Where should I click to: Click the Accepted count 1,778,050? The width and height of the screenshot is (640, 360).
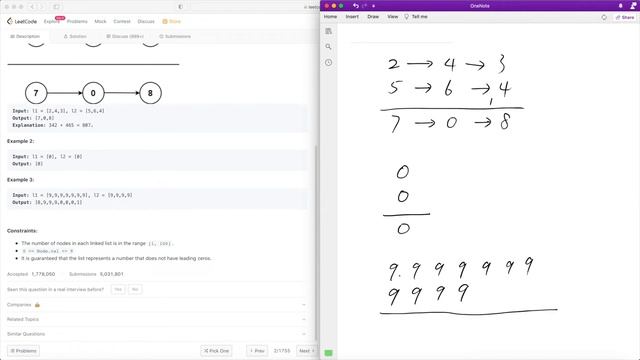[43, 274]
